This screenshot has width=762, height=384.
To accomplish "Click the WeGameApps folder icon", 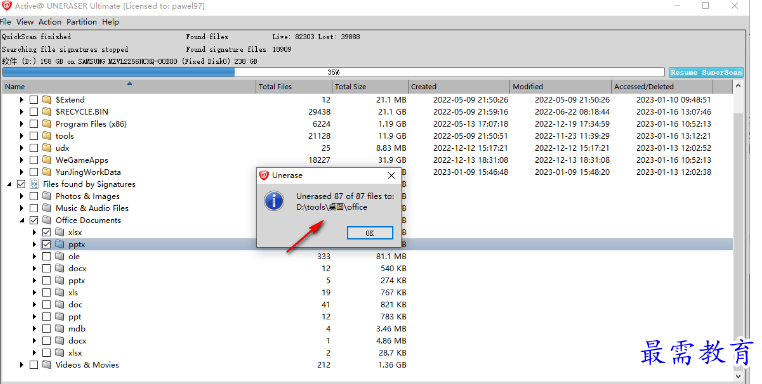I will tap(47, 160).
